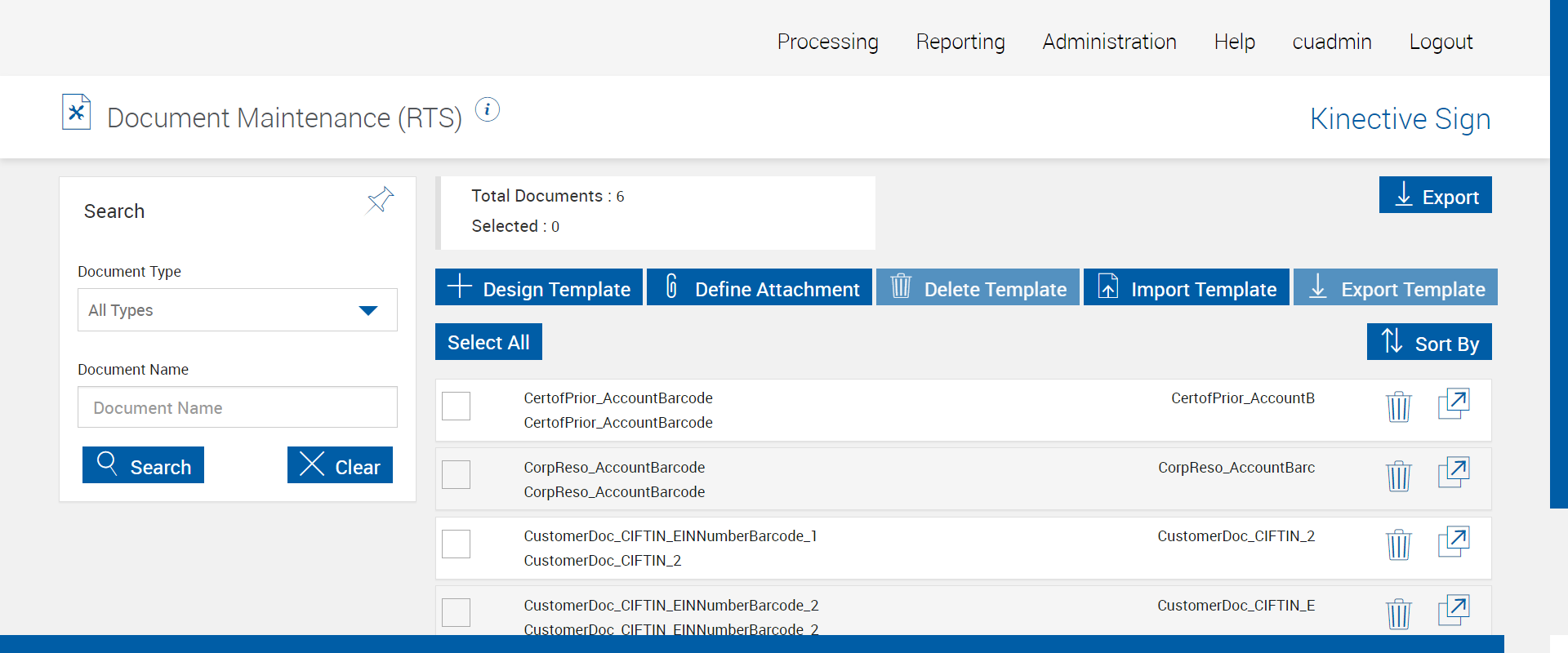1568x653 pixels.
Task: Open the Administration menu
Action: point(1109,42)
